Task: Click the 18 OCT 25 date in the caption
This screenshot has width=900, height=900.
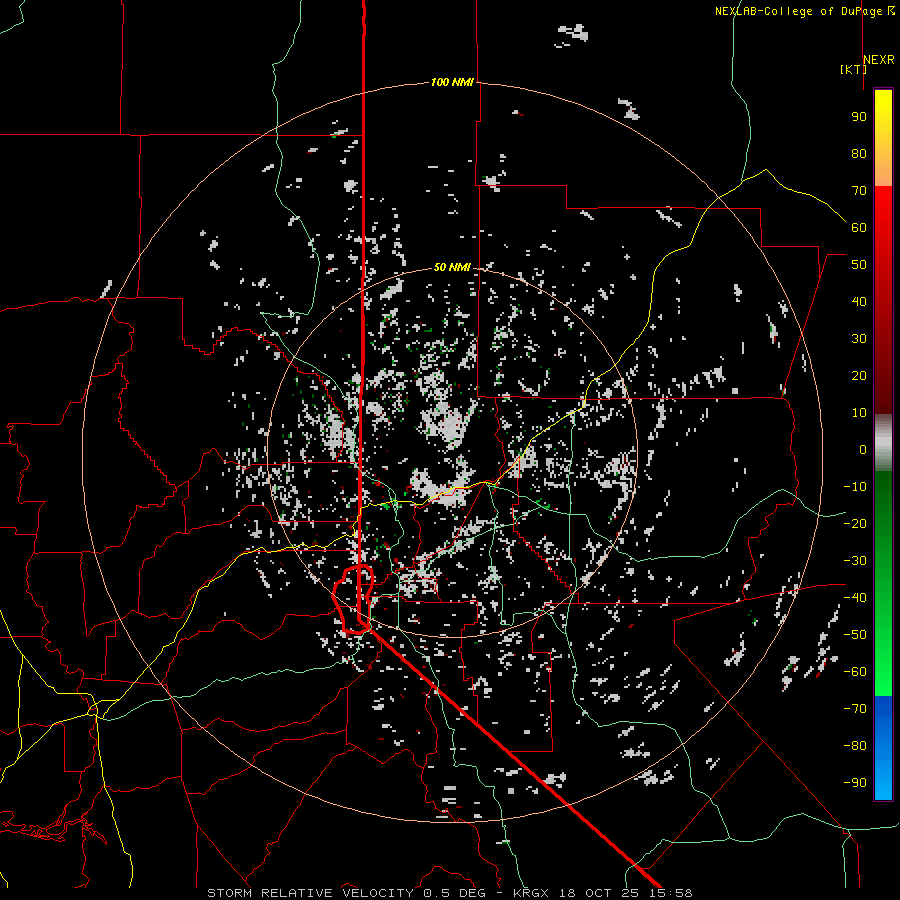Action: (598, 893)
